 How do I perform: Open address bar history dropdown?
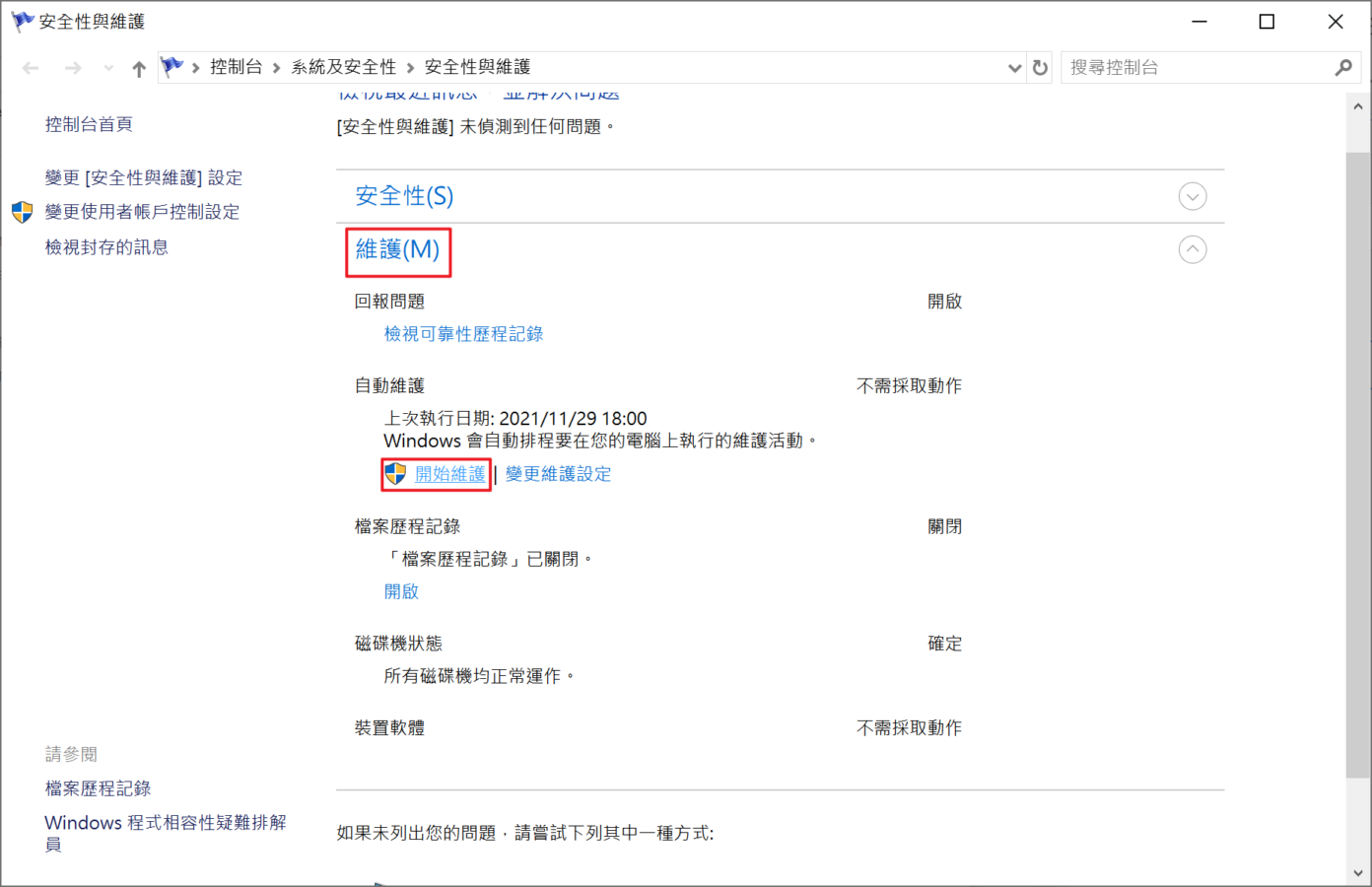[x=1015, y=68]
